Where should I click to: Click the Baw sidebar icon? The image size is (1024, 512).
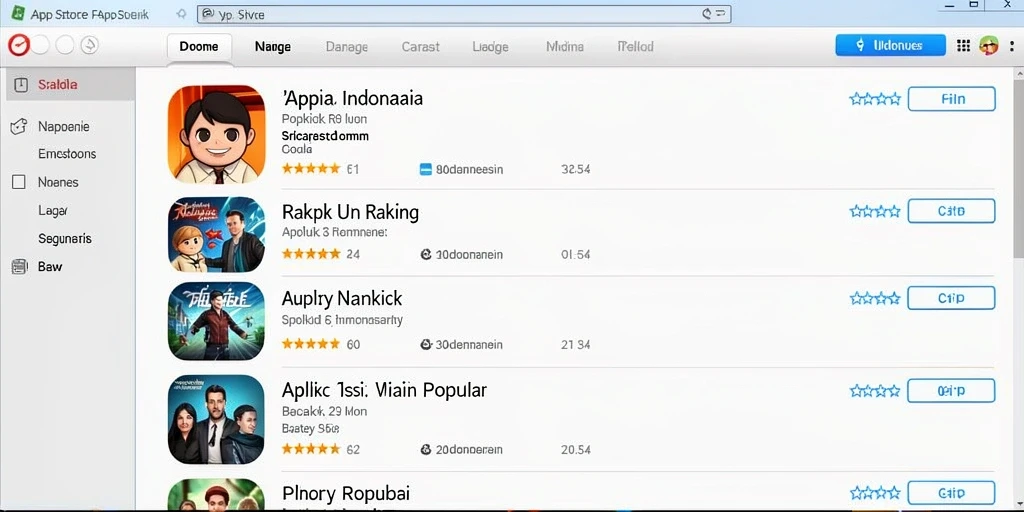(x=19, y=266)
